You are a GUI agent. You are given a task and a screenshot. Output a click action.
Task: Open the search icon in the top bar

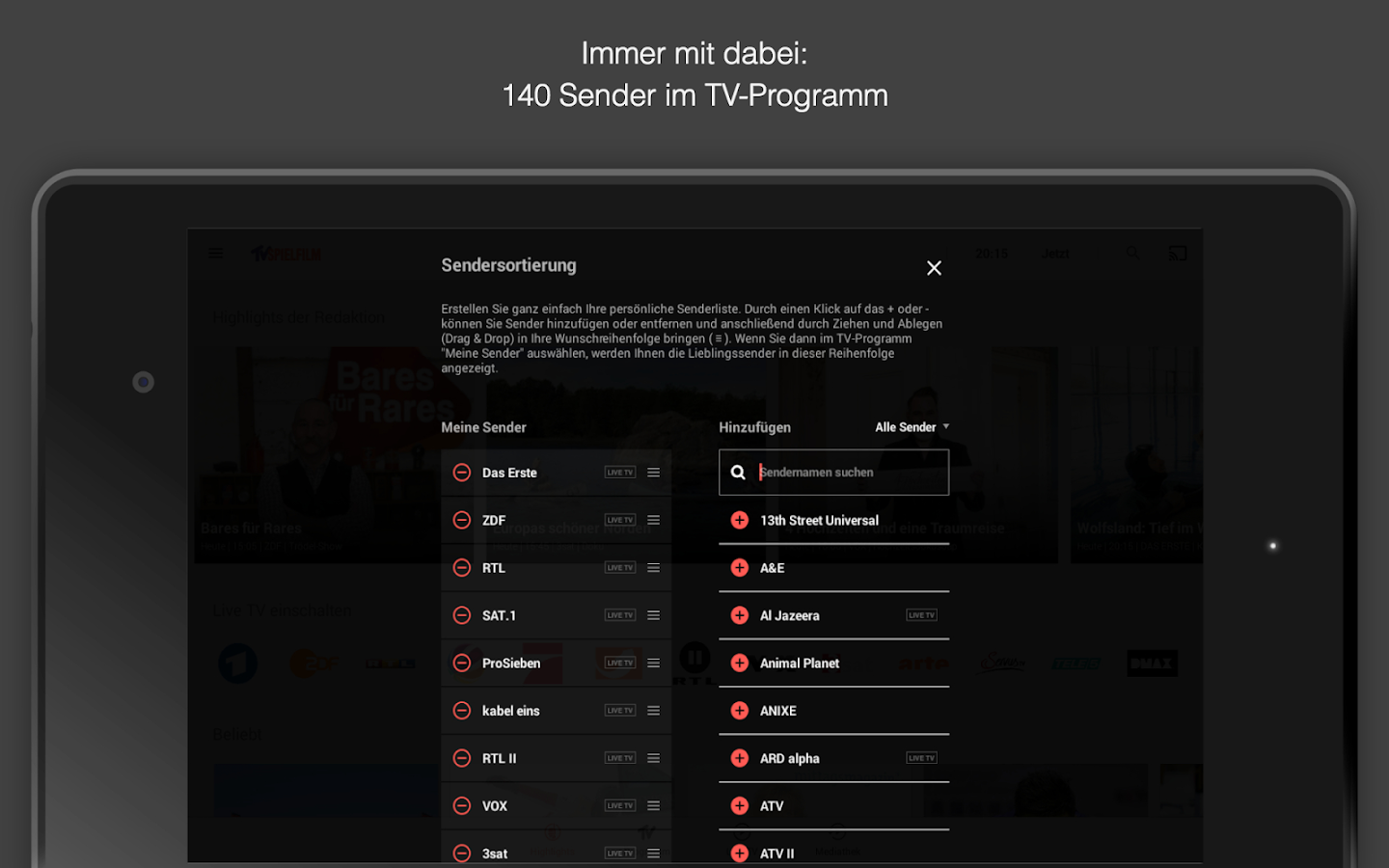(1131, 253)
